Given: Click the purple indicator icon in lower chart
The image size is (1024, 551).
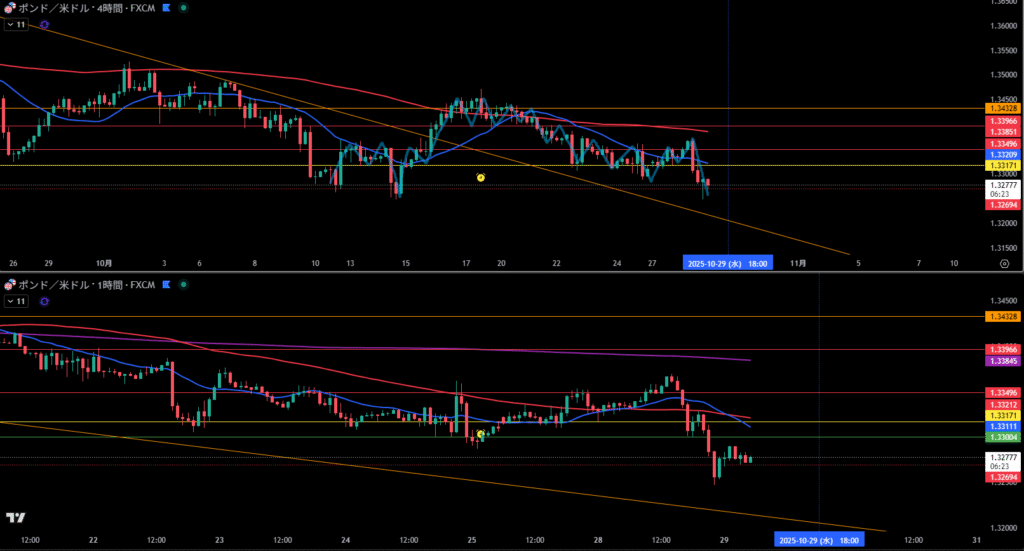Looking at the screenshot, I should [44, 300].
